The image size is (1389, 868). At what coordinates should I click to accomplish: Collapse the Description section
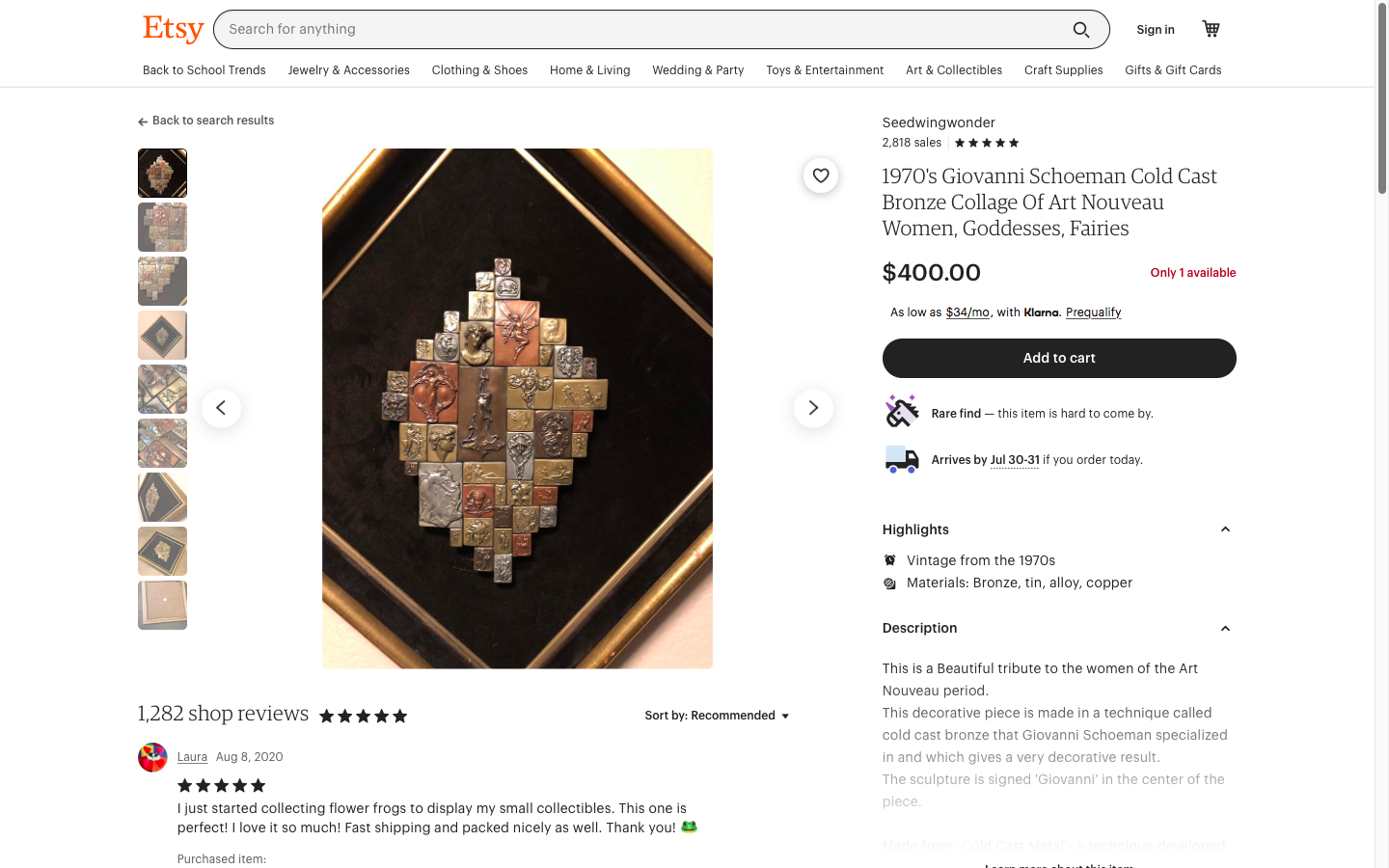(1225, 629)
